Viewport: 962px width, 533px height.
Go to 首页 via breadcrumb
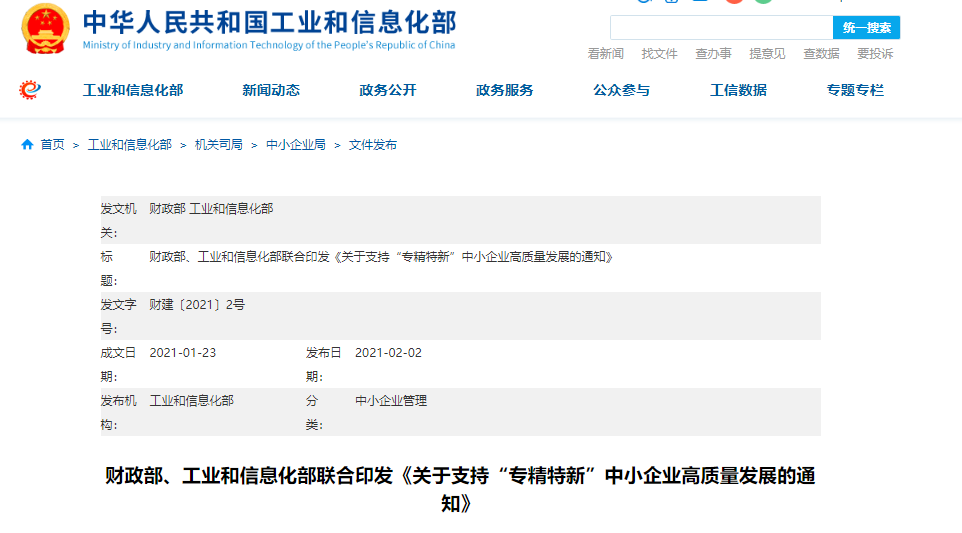(53, 145)
